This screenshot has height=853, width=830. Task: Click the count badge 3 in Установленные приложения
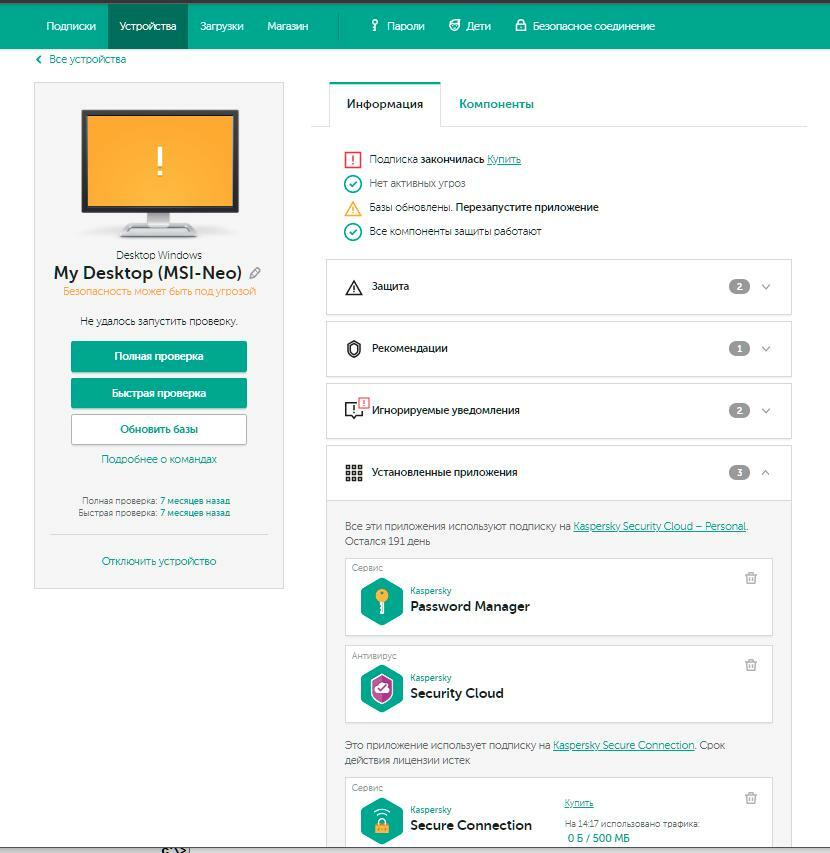pyautogui.click(x=739, y=473)
